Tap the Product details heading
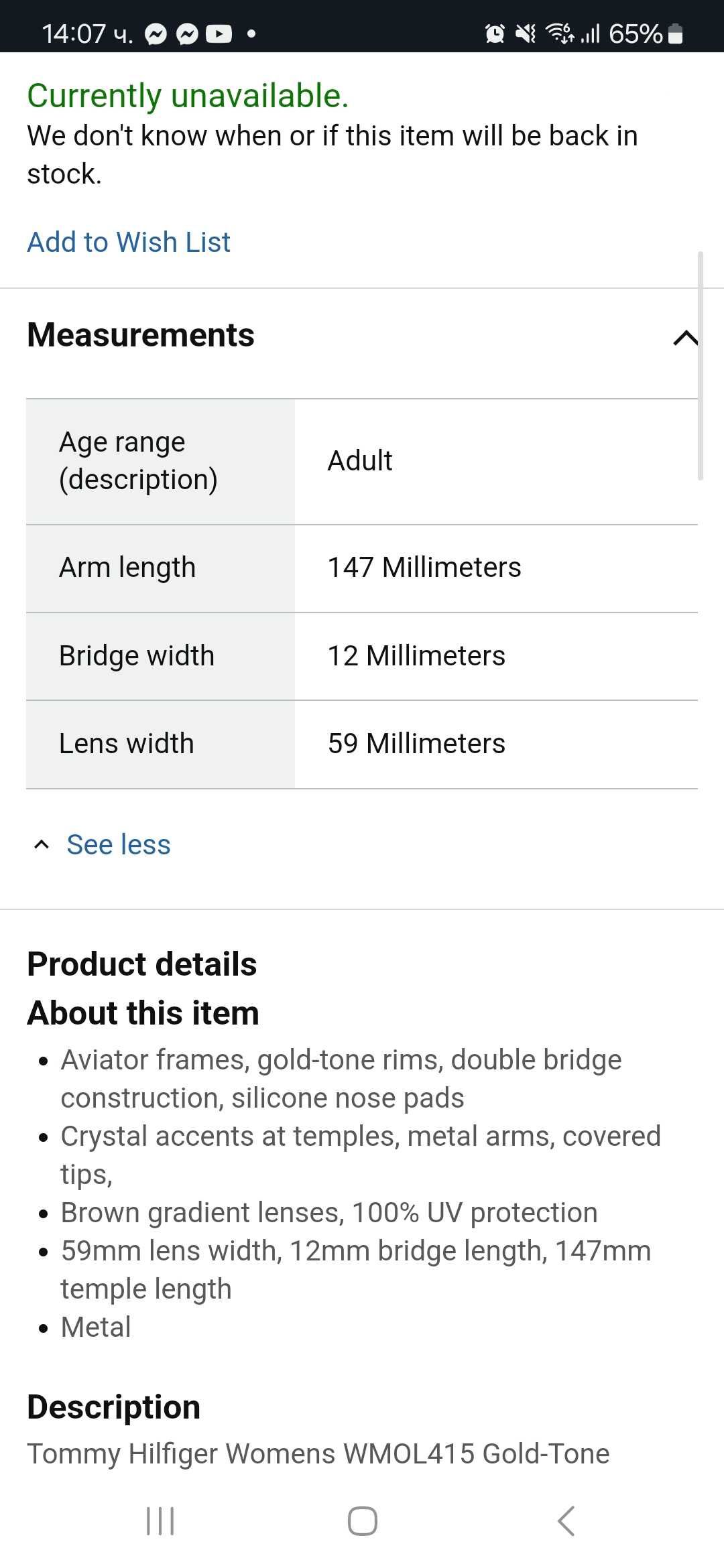Image resolution: width=724 pixels, height=1568 pixels. coord(142,964)
